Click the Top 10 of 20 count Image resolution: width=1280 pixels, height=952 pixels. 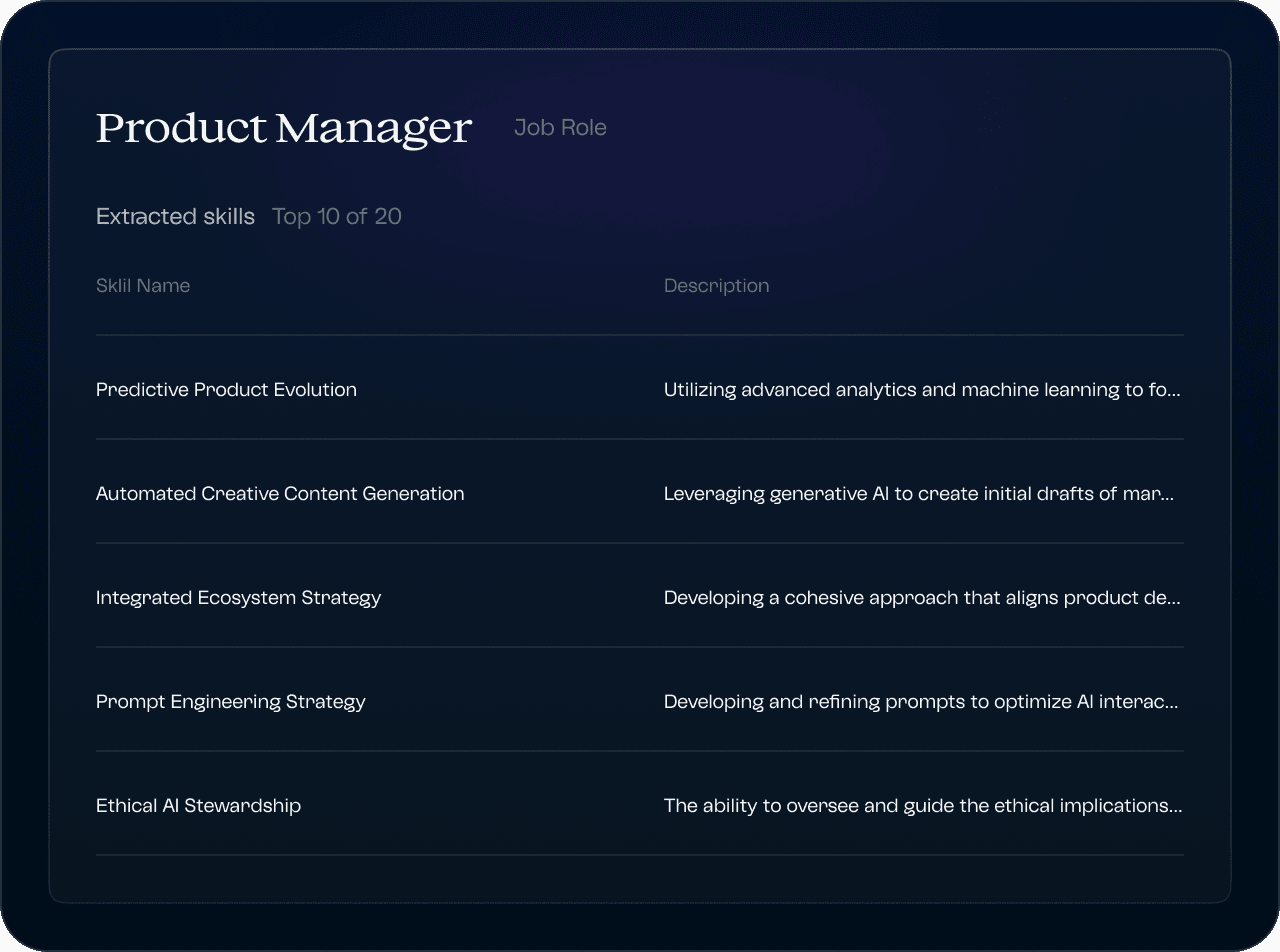pos(337,216)
